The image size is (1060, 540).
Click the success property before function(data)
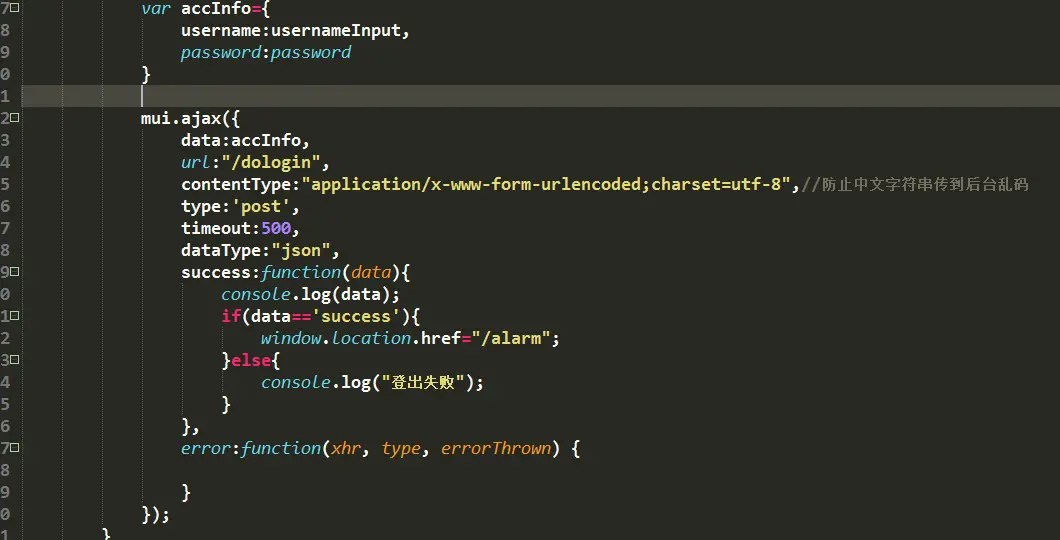pyautogui.click(x=216, y=272)
